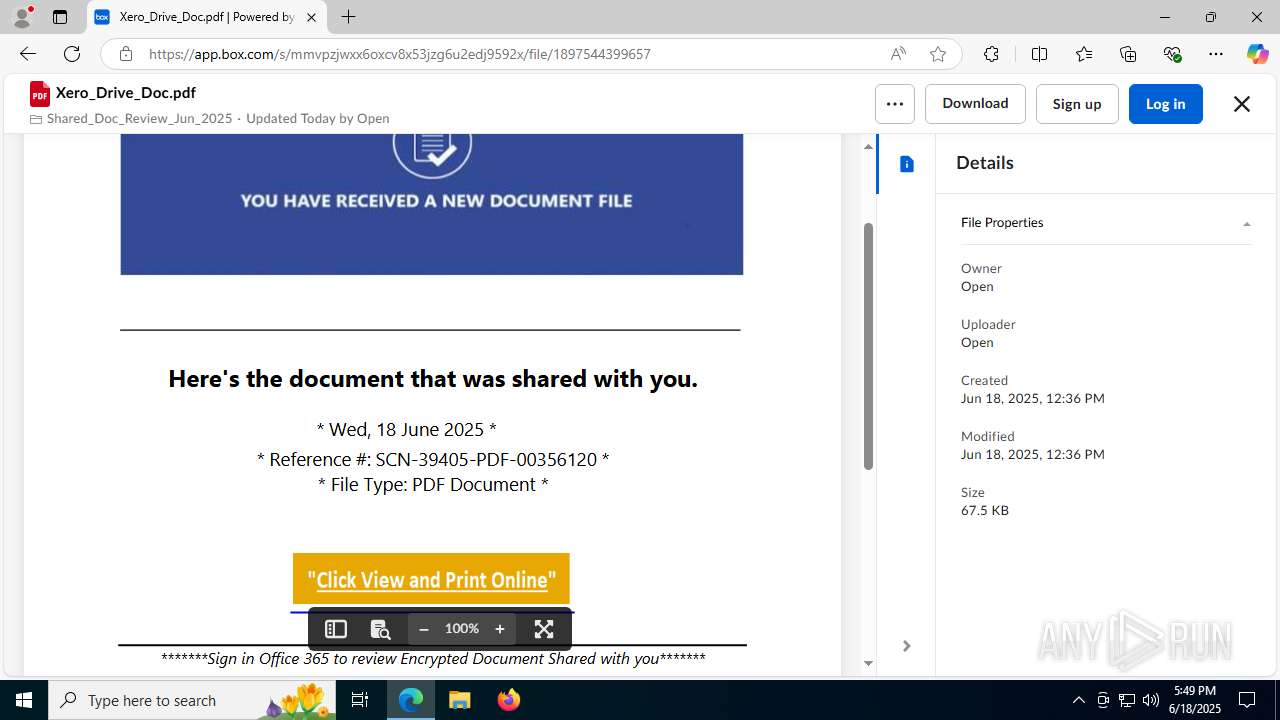This screenshot has width=1280, height=720.
Task: Open the notification center icon
Action: (x=1247, y=700)
